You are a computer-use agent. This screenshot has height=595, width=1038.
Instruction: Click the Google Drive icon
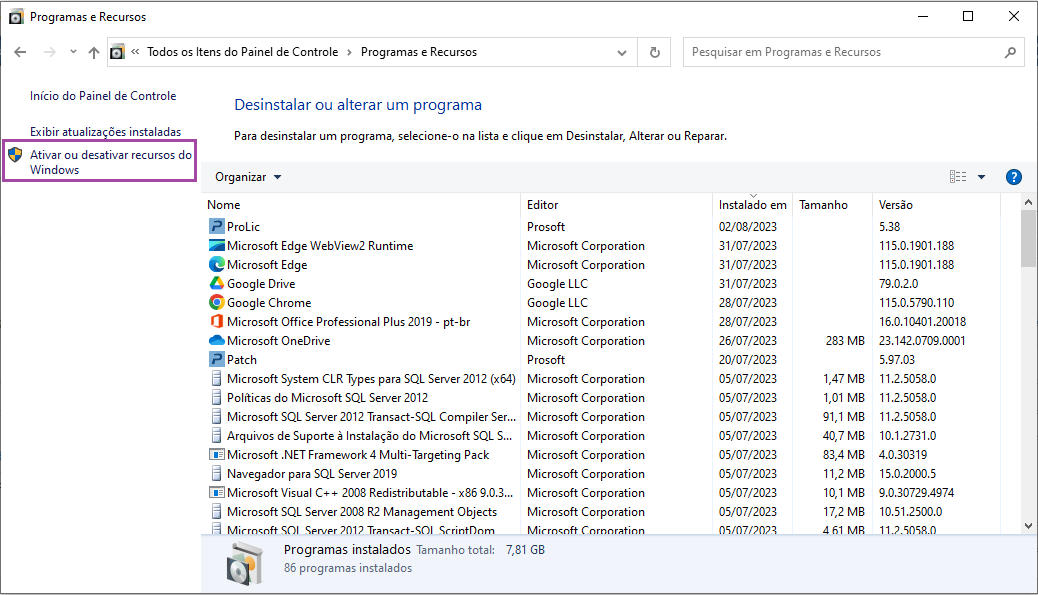point(216,283)
